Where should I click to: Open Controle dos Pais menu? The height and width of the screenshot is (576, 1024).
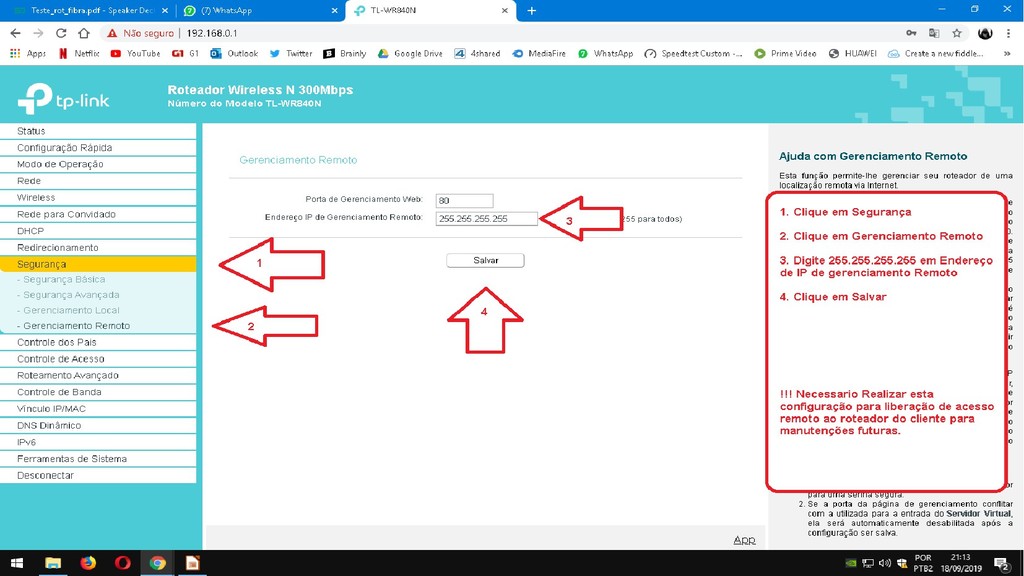[x=98, y=342]
